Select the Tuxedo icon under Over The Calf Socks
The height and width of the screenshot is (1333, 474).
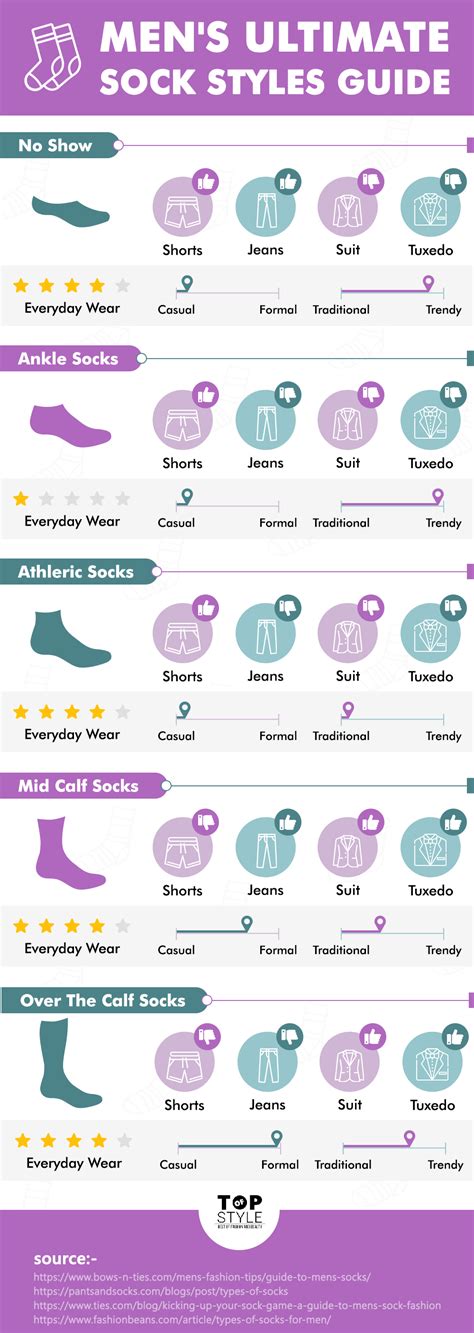click(431, 1062)
